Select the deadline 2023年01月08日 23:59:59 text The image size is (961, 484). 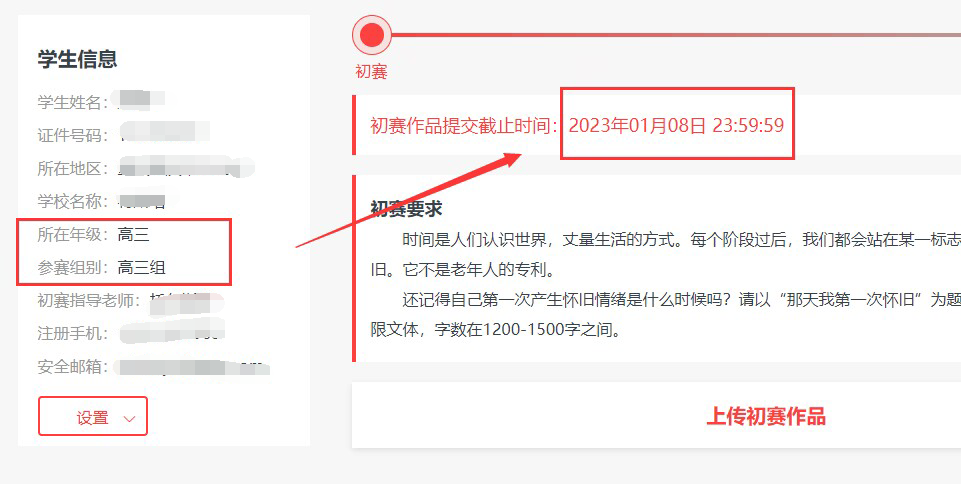point(677,125)
